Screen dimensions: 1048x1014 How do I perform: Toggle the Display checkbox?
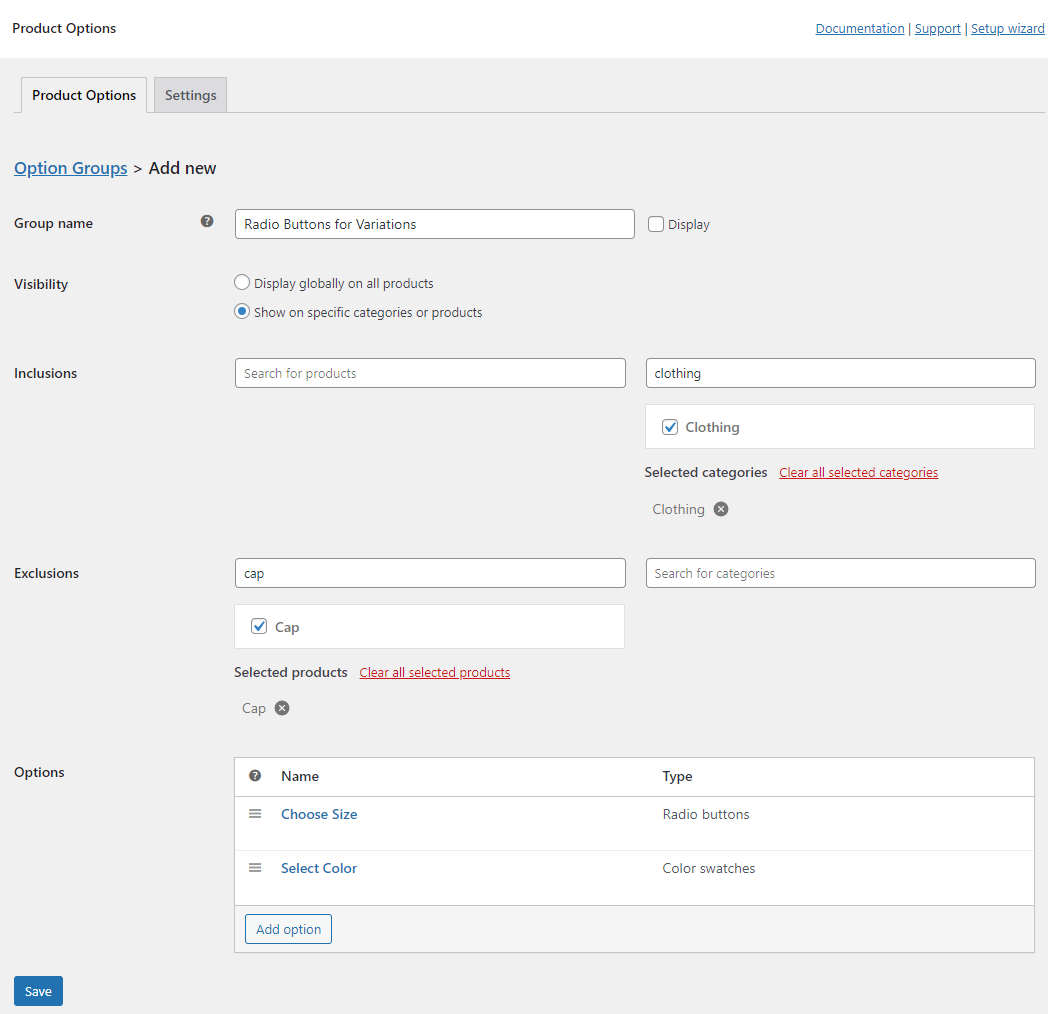pos(656,225)
